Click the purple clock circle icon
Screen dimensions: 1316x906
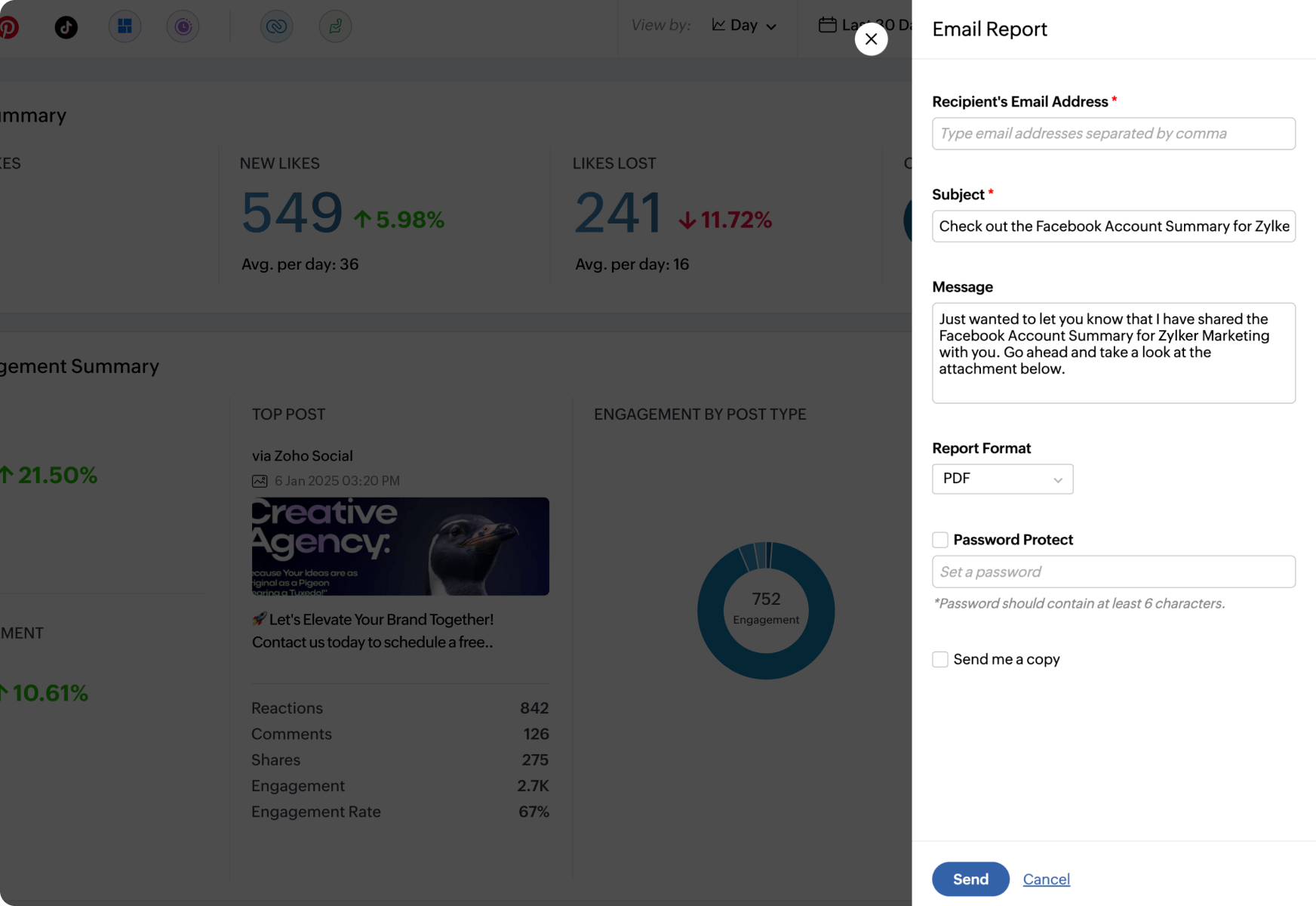(183, 27)
